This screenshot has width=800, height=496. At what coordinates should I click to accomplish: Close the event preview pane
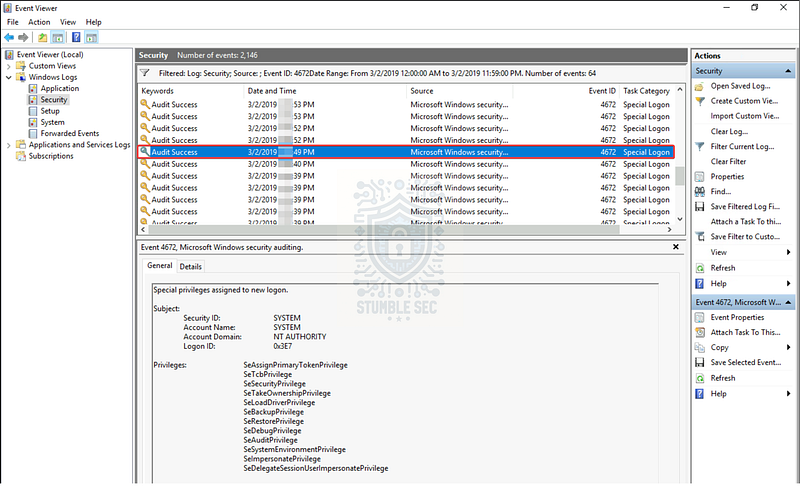click(x=676, y=247)
